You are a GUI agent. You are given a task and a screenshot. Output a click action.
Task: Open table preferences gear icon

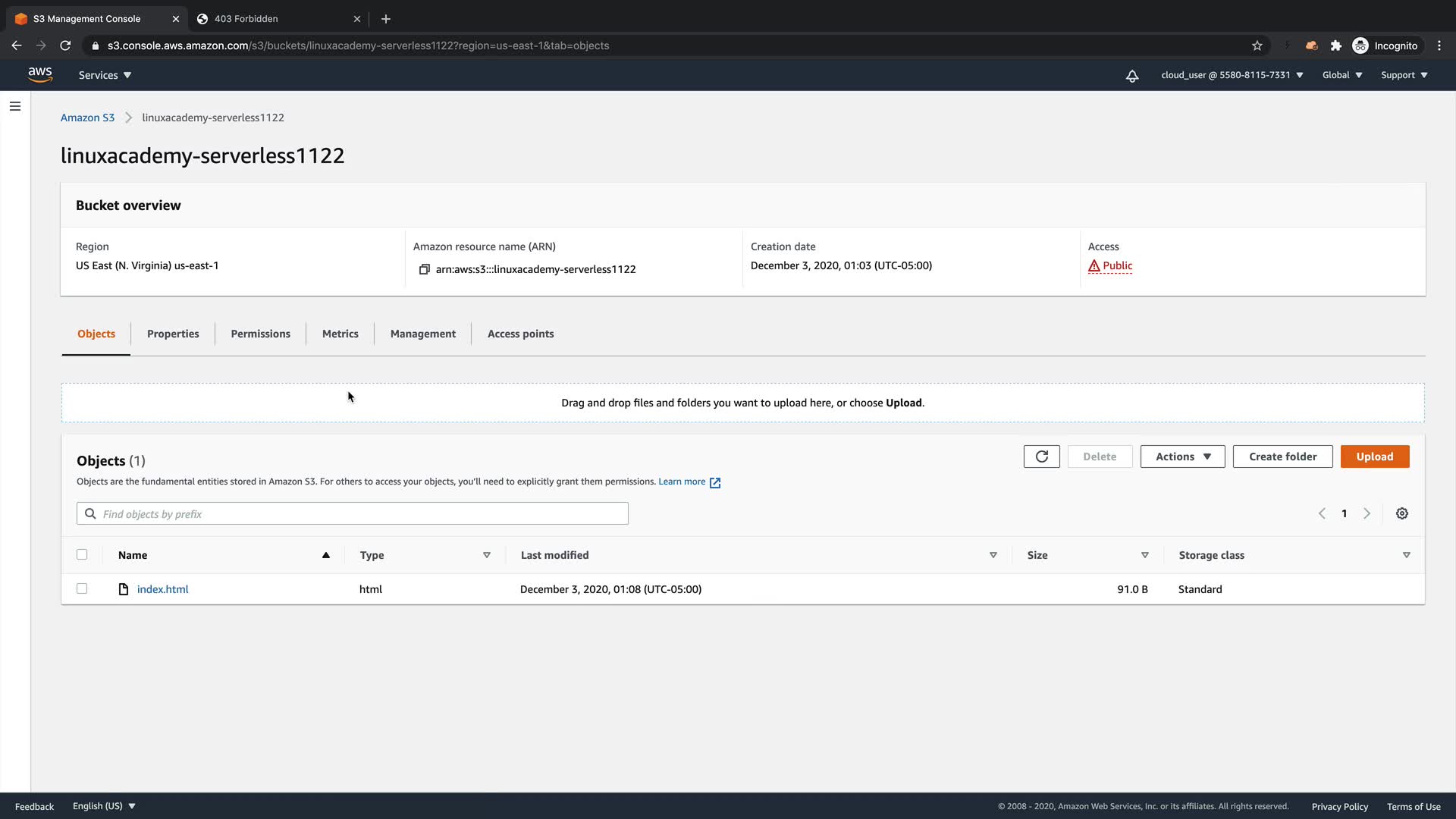pos(1402,513)
